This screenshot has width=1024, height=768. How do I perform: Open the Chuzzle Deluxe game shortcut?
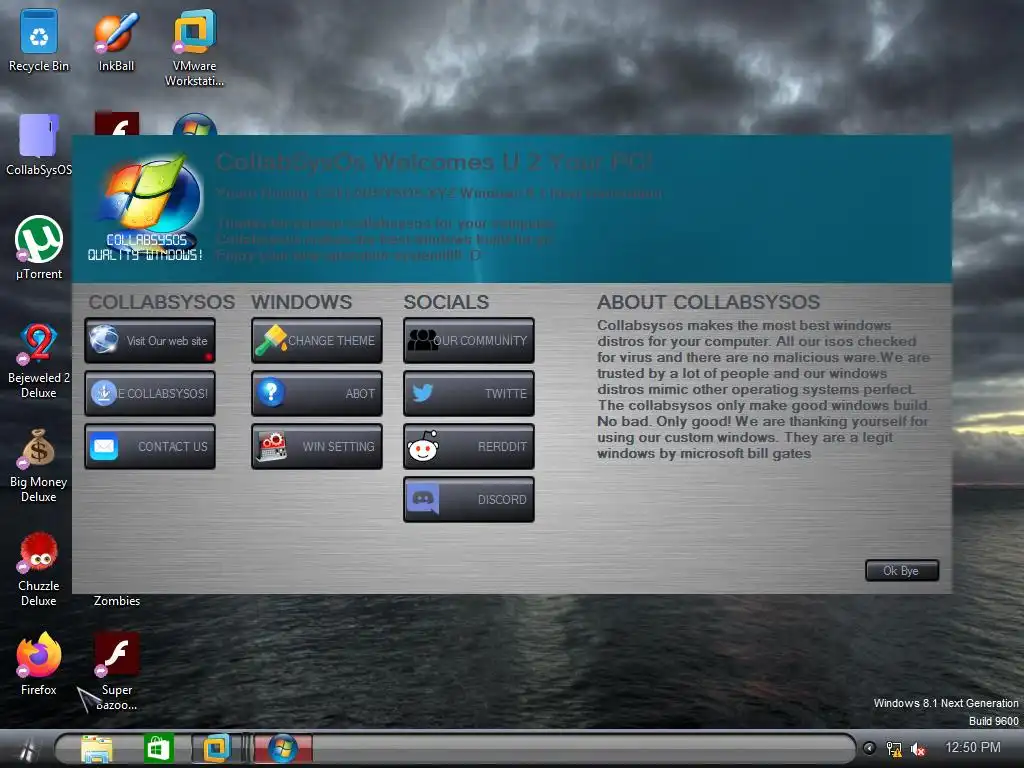[39, 569]
